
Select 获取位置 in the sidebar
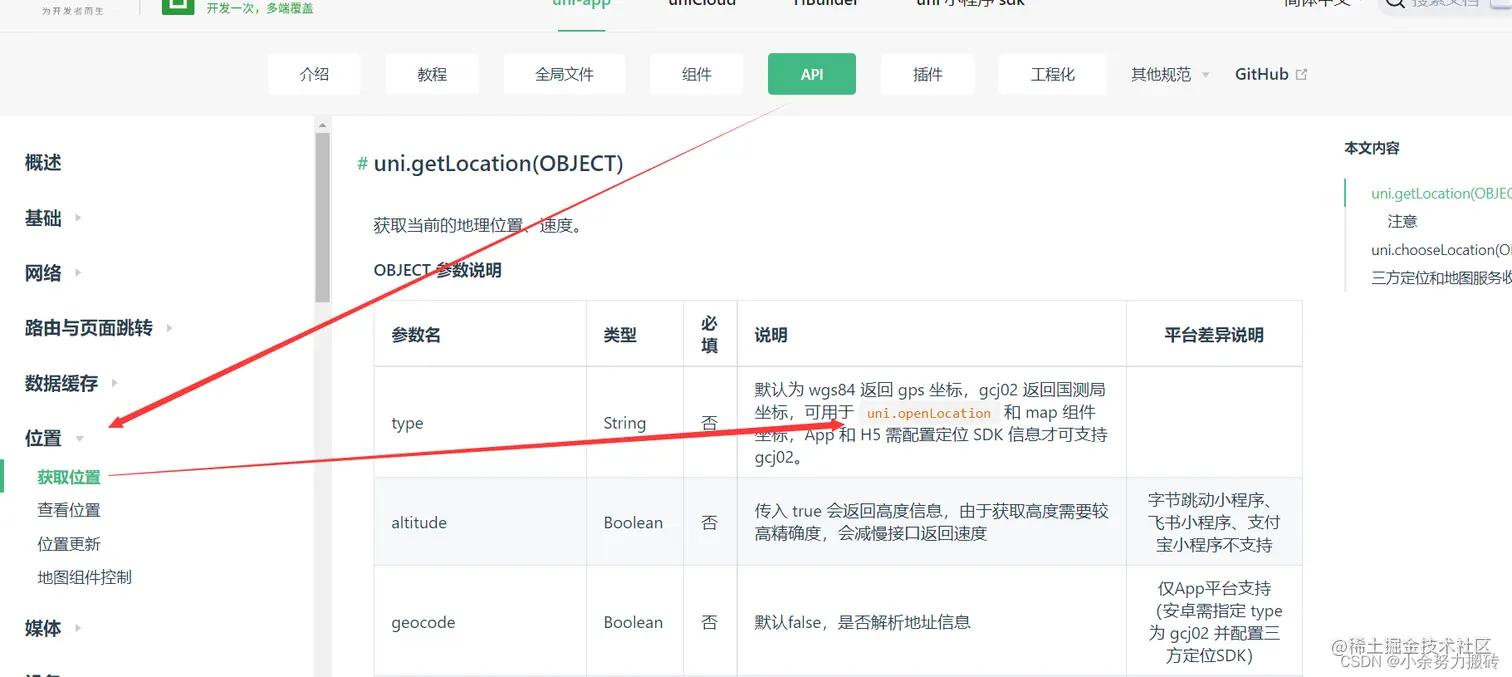pyautogui.click(x=69, y=477)
